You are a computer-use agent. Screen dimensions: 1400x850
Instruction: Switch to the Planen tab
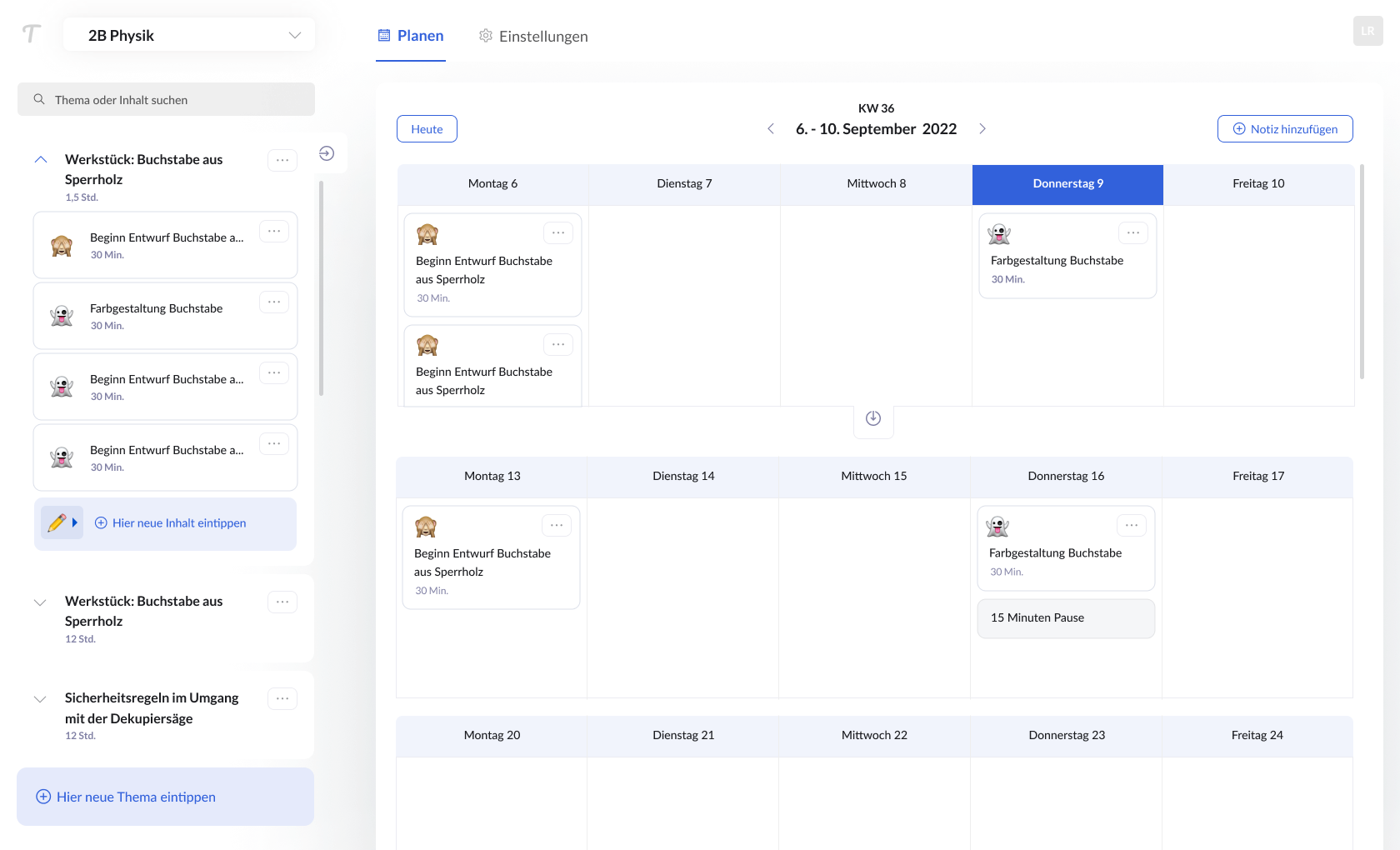coord(411,36)
